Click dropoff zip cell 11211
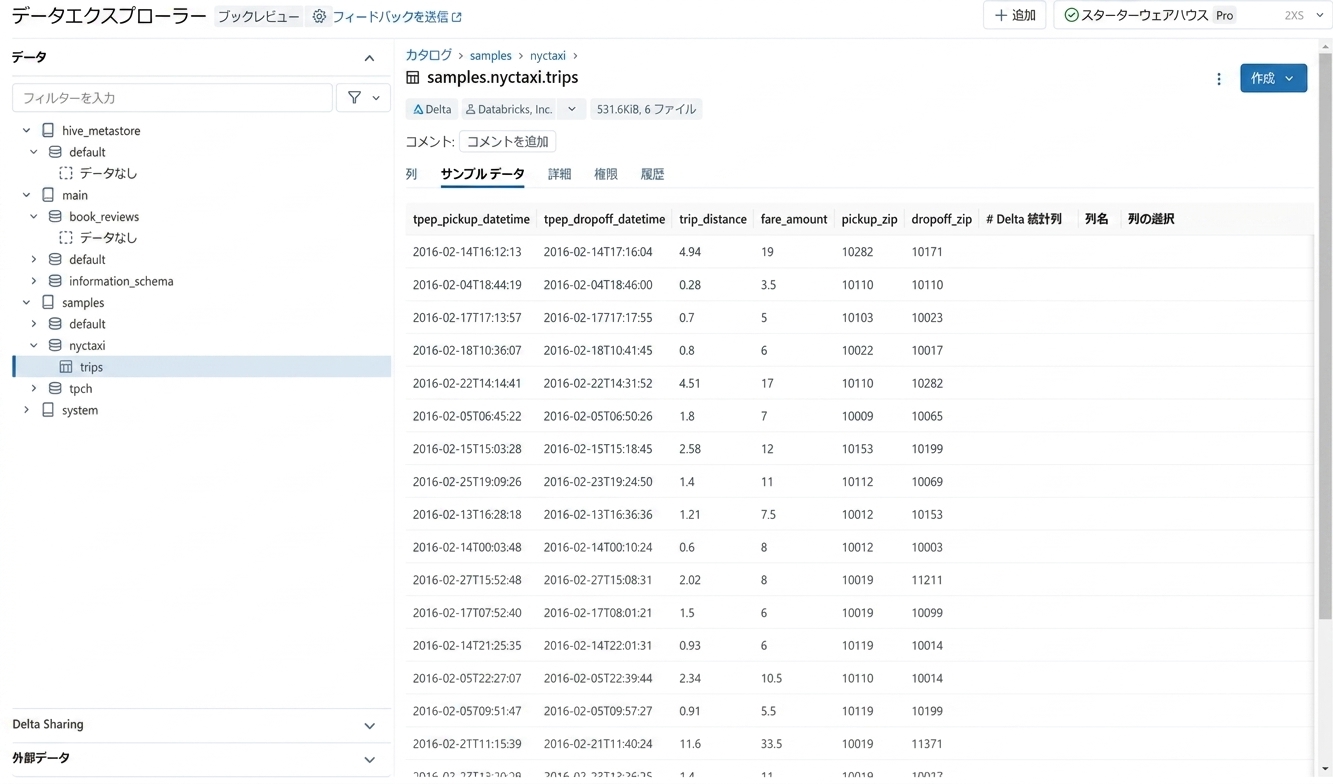Screen dimensions: 1333x784 click(927, 580)
